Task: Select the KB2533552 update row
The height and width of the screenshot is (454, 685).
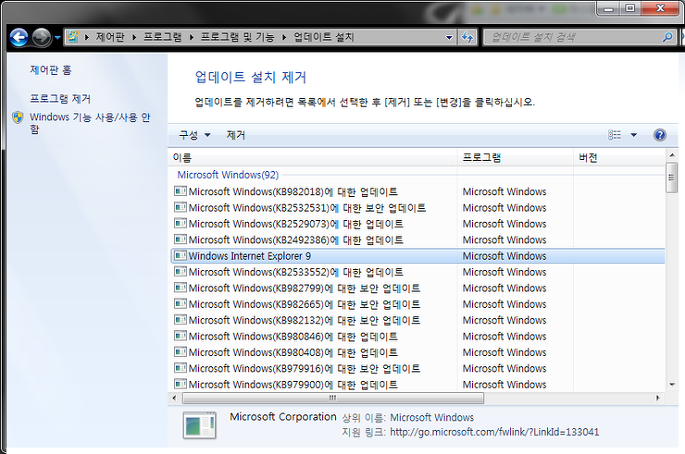Action: [417, 272]
